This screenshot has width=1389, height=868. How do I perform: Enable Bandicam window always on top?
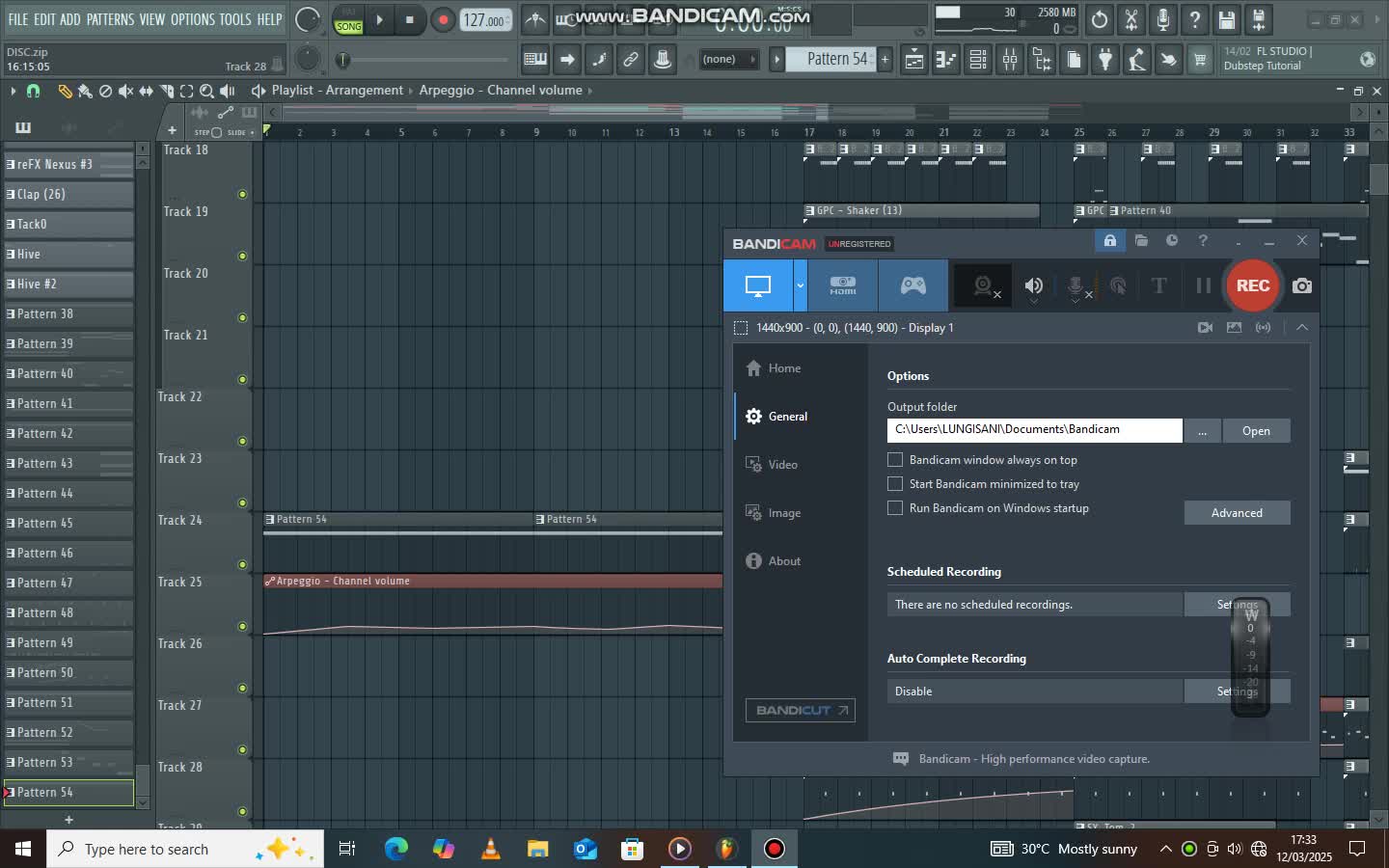click(x=895, y=460)
